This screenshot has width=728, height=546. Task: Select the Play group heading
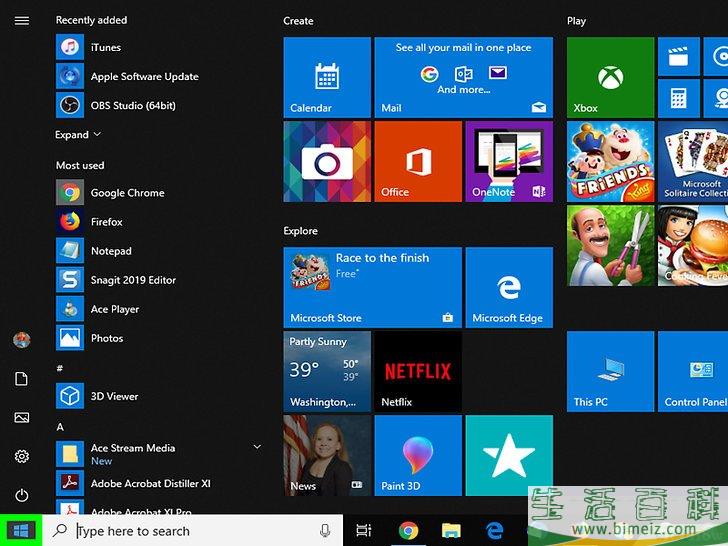[576, 21]
